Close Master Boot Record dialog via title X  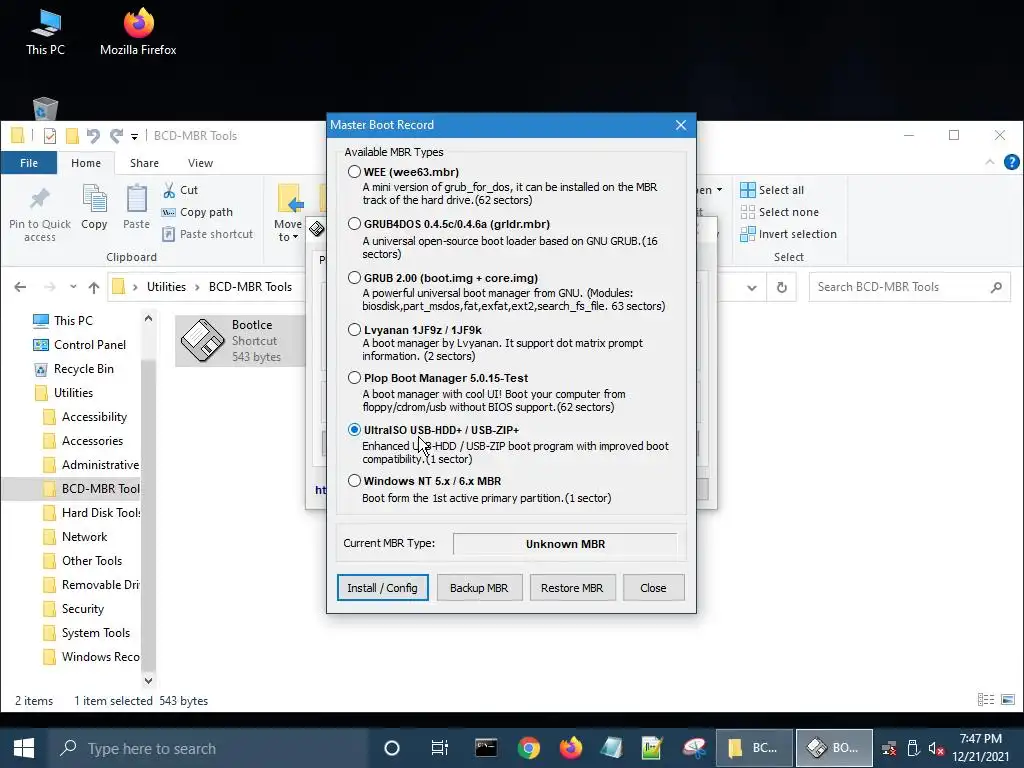pyautogui.click(x=680, y=125)
